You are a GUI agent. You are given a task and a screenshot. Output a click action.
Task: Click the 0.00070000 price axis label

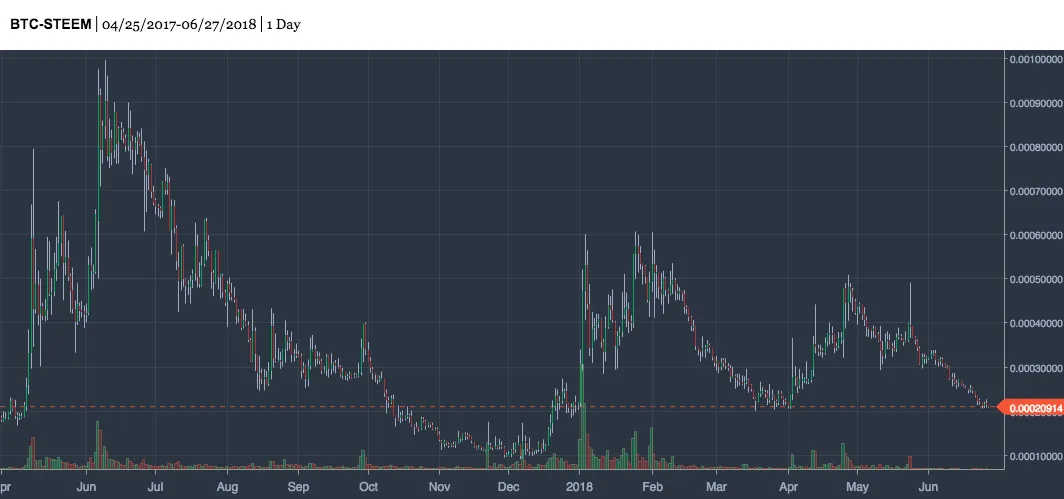pyautogui.click(x=1036, y=191)
